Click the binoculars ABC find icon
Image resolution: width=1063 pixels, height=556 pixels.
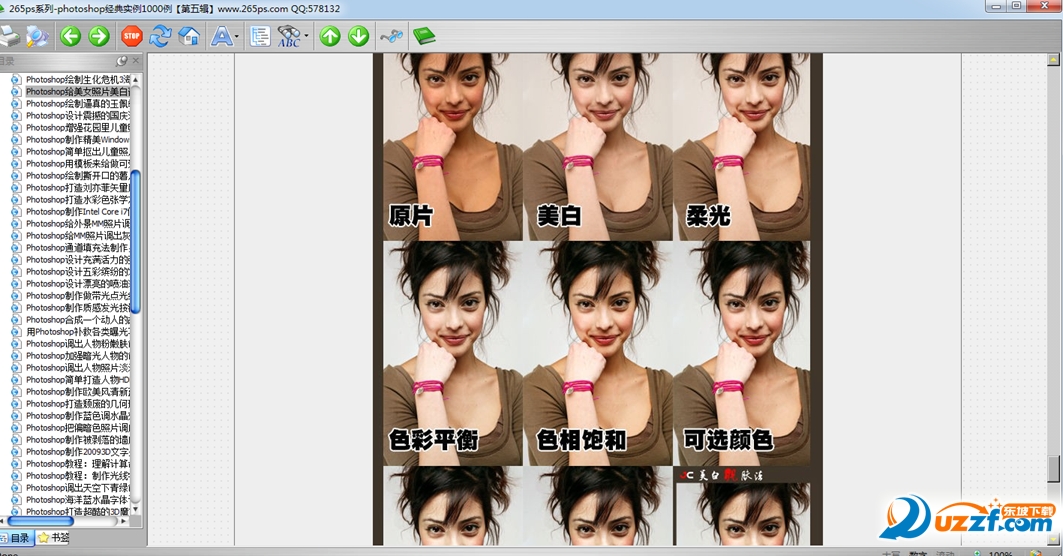pos(288,37)
